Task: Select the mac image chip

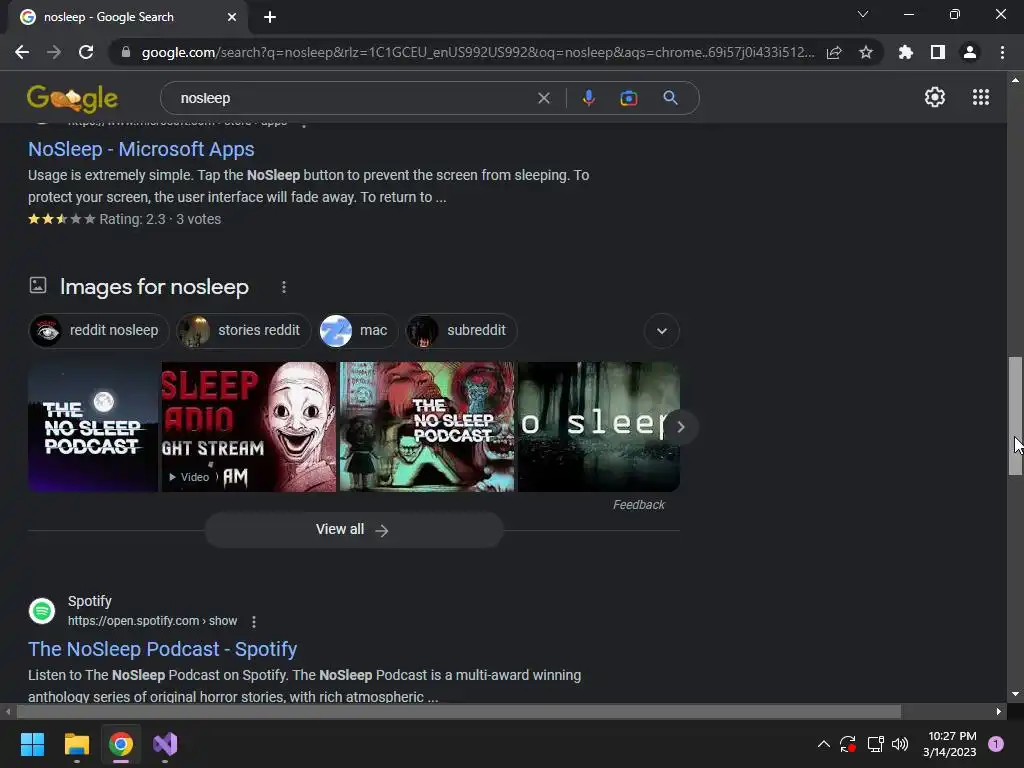Action: coord(357,330)
